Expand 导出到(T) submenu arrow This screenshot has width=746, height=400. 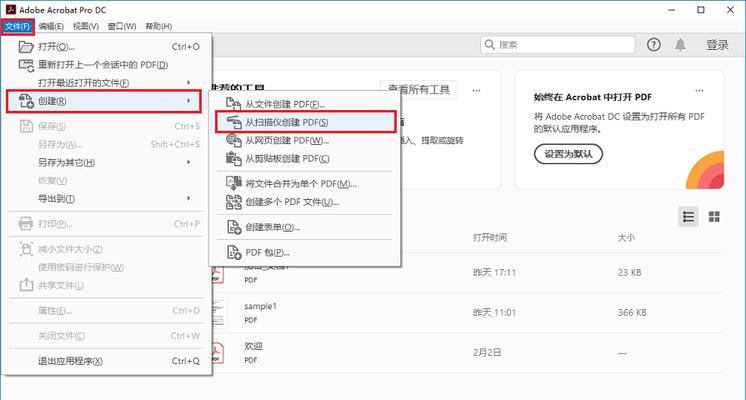pos(189,198)
